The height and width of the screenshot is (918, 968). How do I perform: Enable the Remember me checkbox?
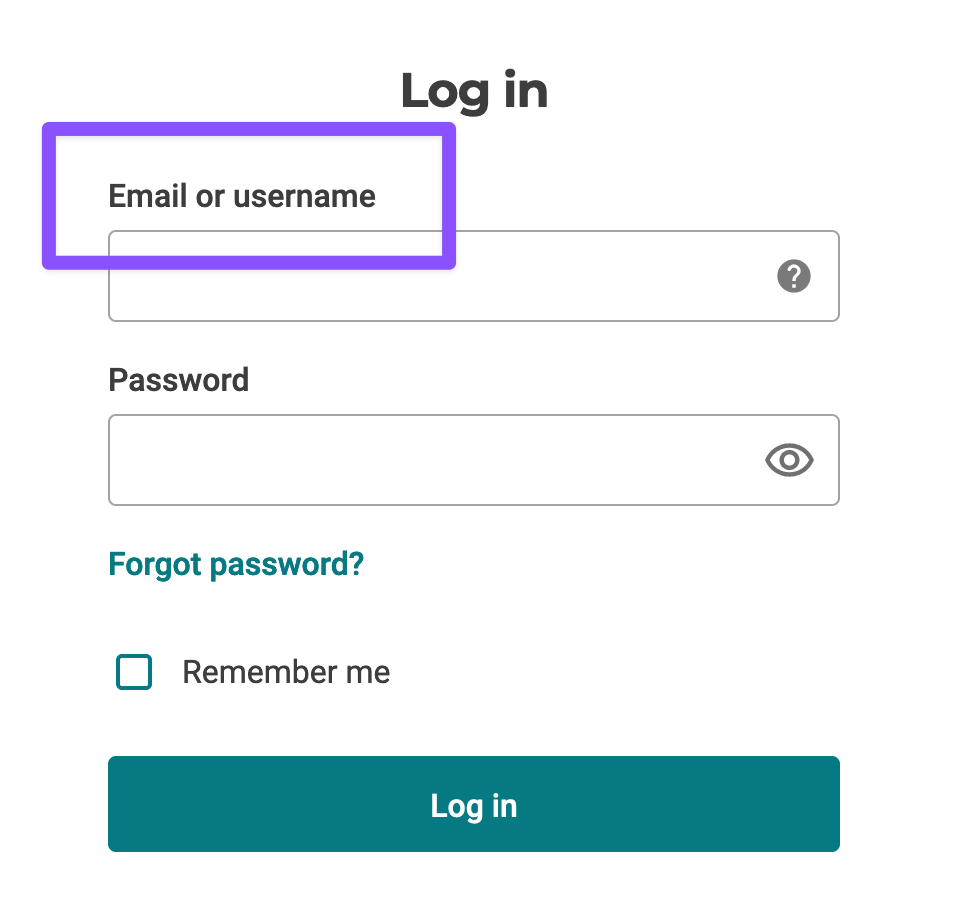134,672
